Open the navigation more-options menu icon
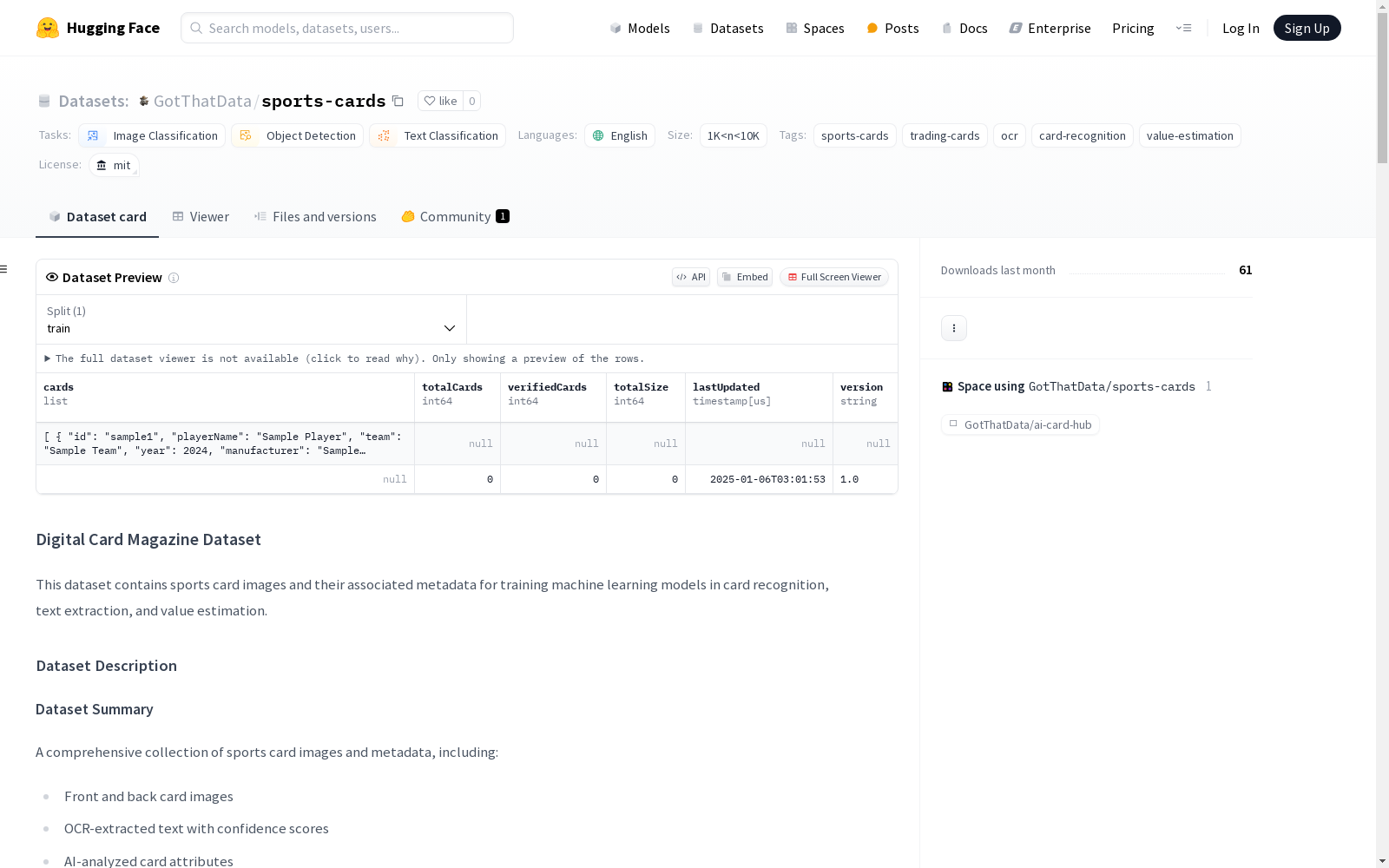 click(x=1183, y=28)
